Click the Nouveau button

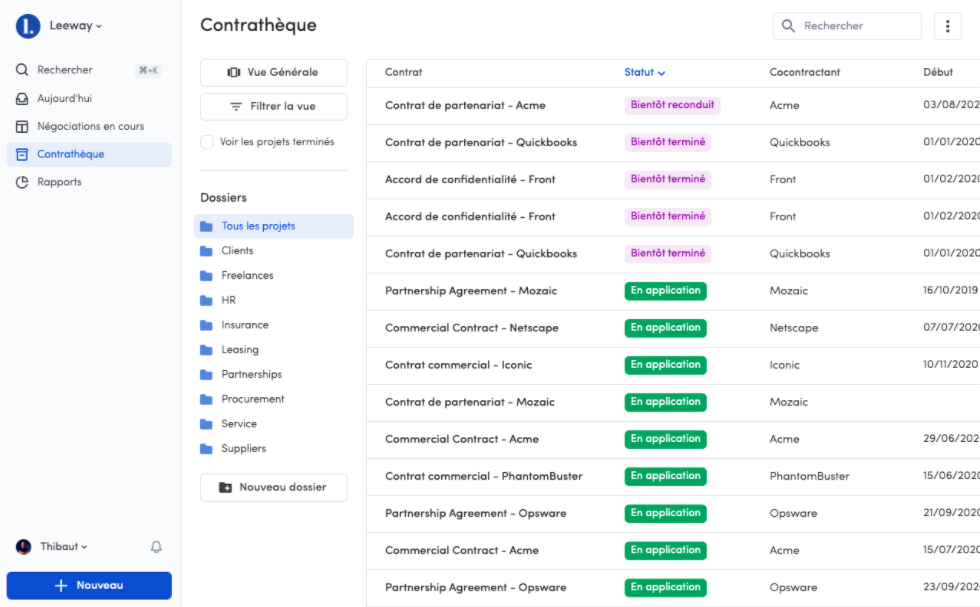(x=89, y=585)
